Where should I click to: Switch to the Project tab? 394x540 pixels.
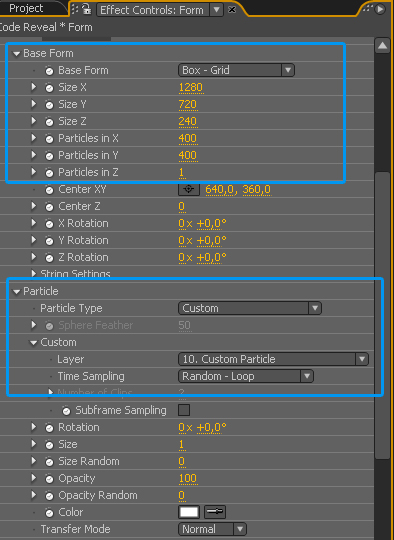coord(26,9)
